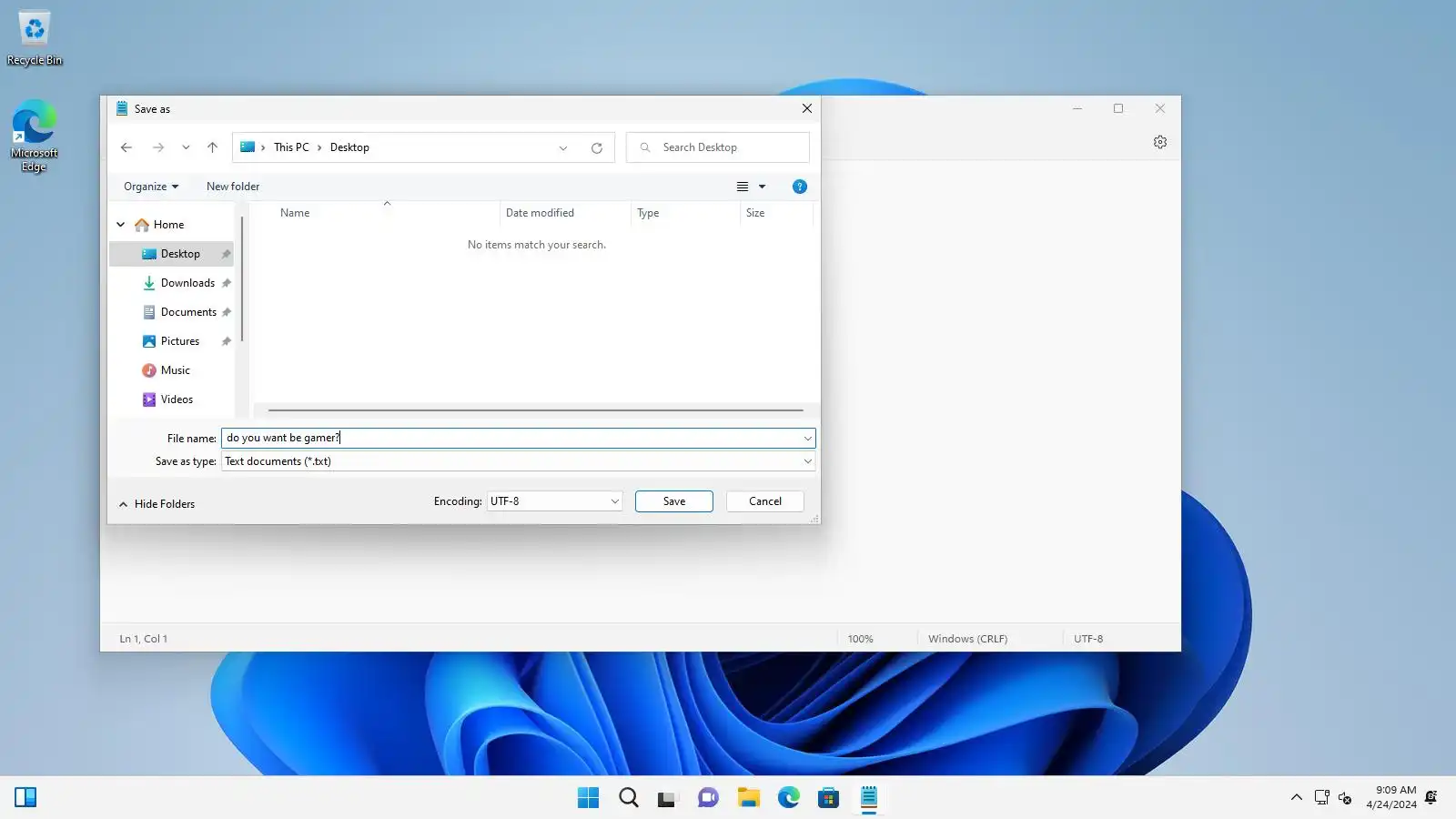Click Desktop in address breadcrumb
The height and width of the screenshot is (819, 1456).
[349, 147]
